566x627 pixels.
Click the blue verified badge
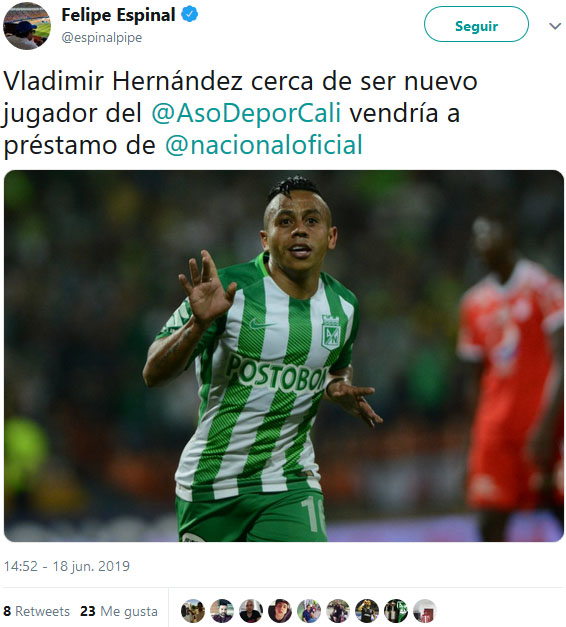tap(190, 14)
